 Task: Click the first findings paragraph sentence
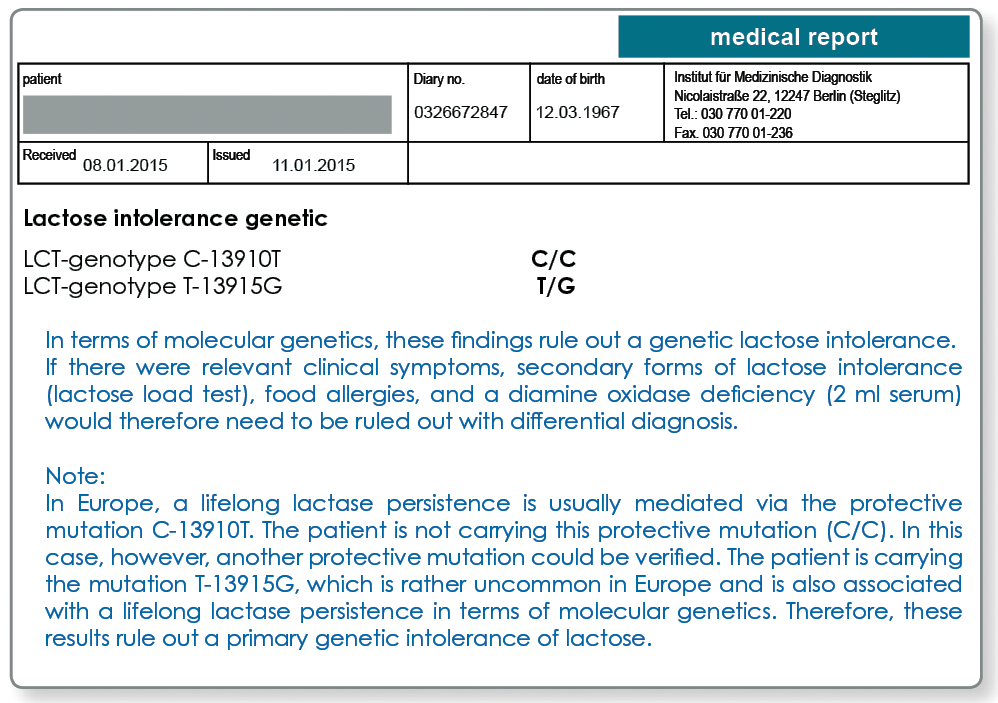click(500, 340)
